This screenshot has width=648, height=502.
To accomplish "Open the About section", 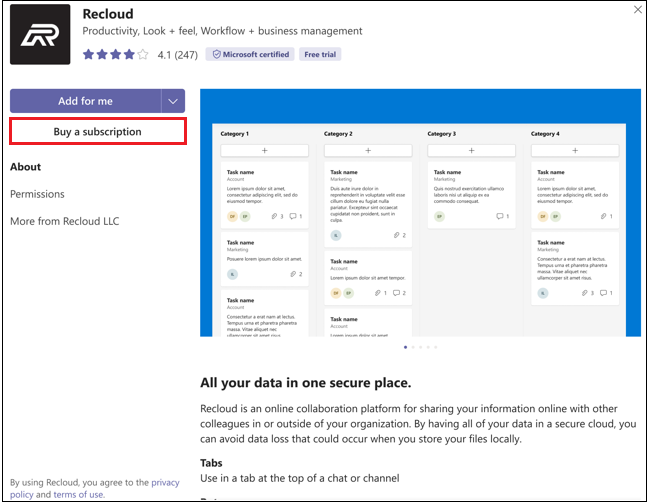I will tap(26, 167).
